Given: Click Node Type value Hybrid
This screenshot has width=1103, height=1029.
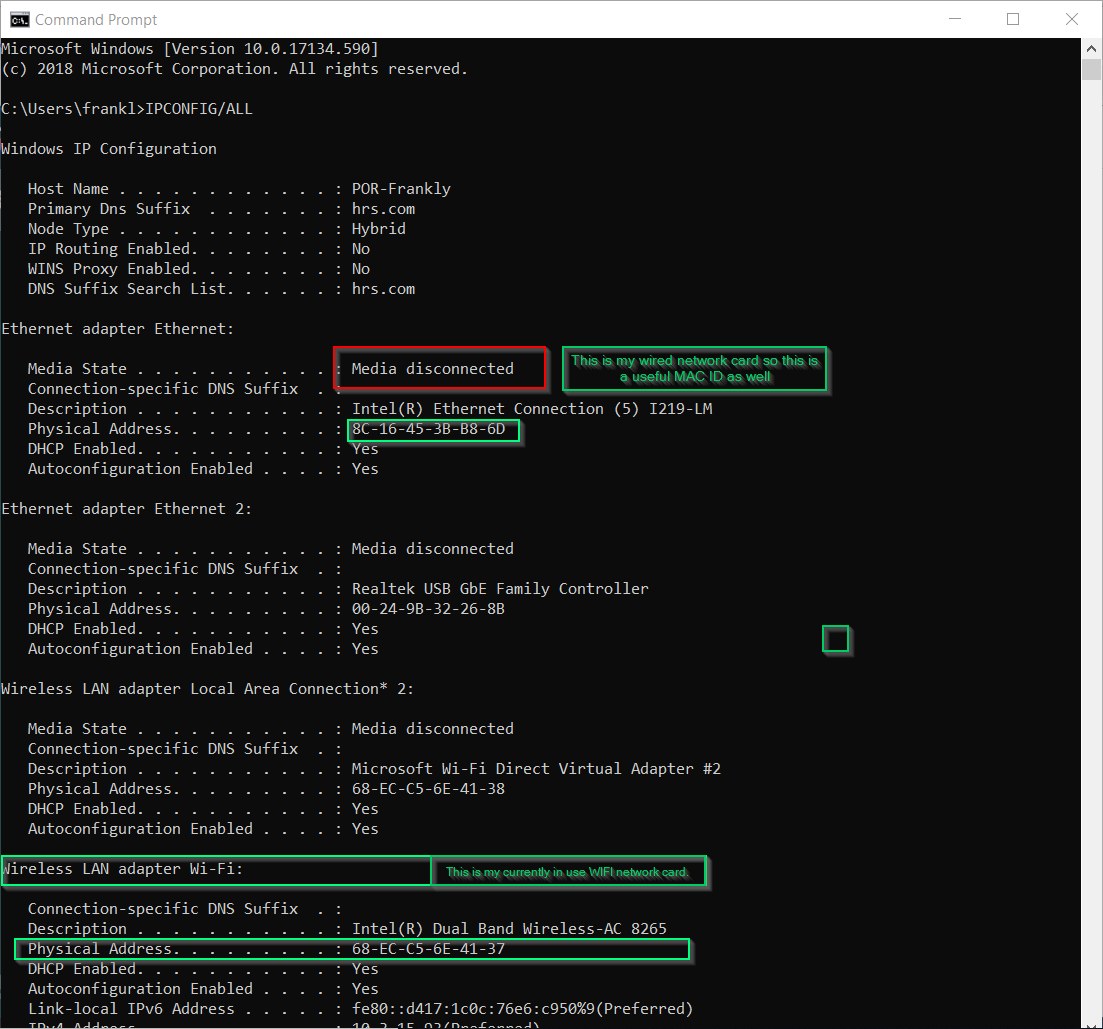Looking at the screenshot, I should 378,229.
